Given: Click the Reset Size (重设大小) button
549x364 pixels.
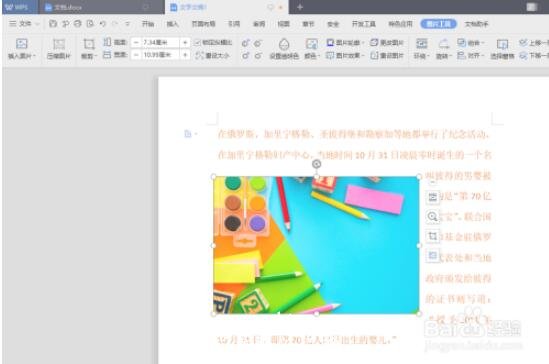Looking at the screenshot, I should 213,55.
